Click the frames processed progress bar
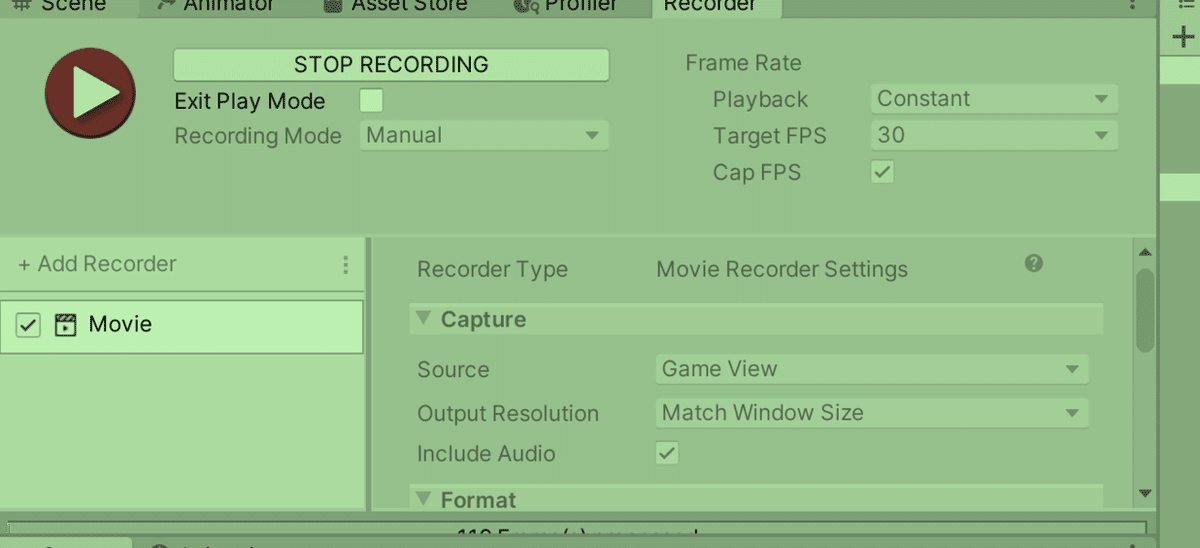This screenshot has width=1200, height=548. pyautogui.click(x=577, y=530)
